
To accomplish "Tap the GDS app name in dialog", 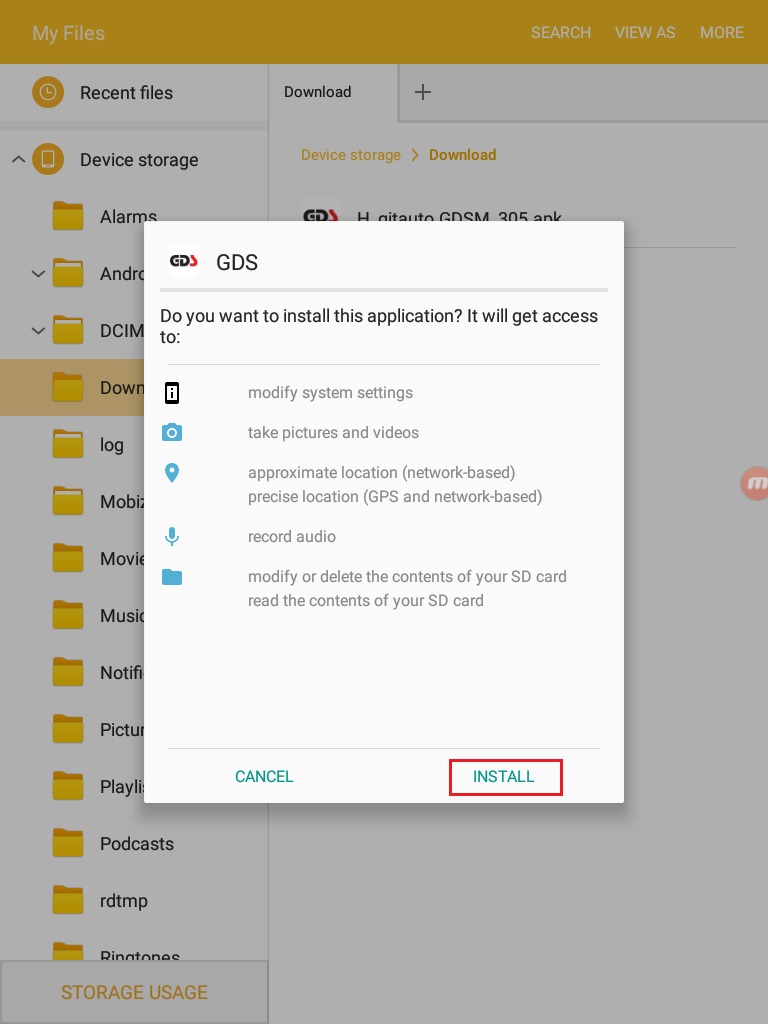I will coord(237,262).
